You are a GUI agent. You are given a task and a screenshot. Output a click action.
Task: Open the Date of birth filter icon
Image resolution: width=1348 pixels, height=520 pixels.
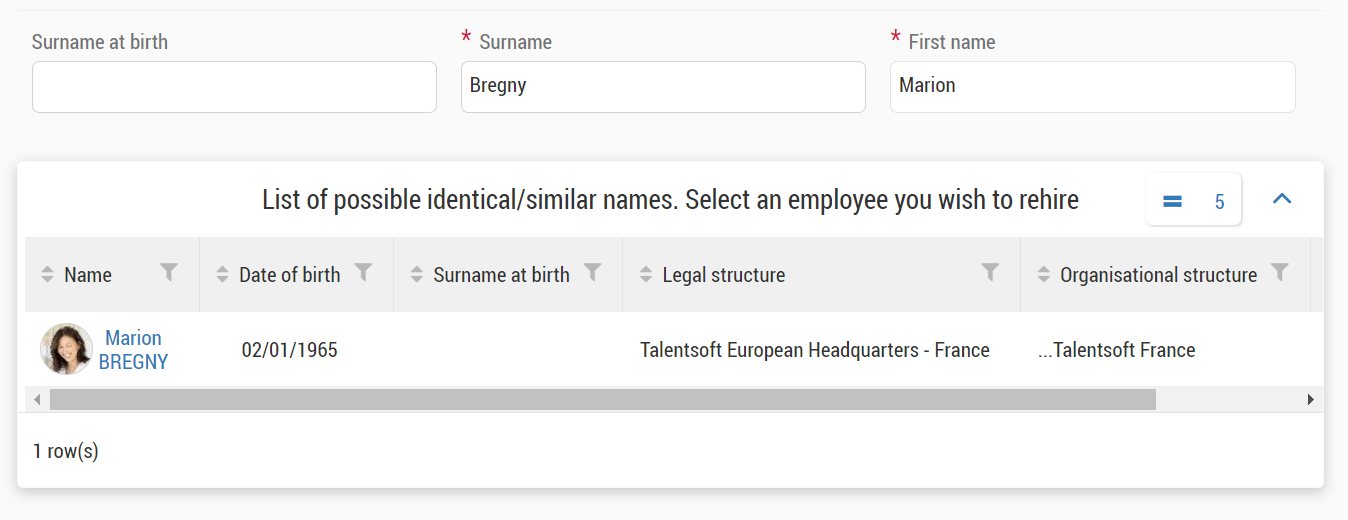coord(364,272)
